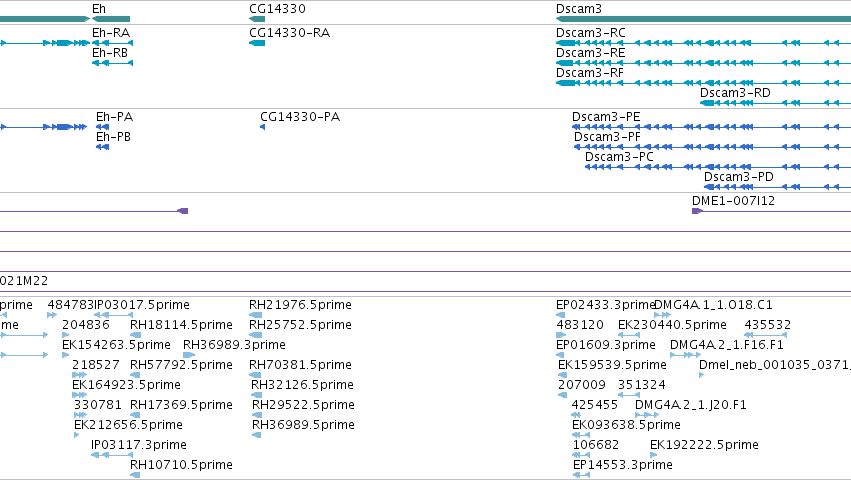
Task: Click the CG14330-PA protein label
Action: 300,117
